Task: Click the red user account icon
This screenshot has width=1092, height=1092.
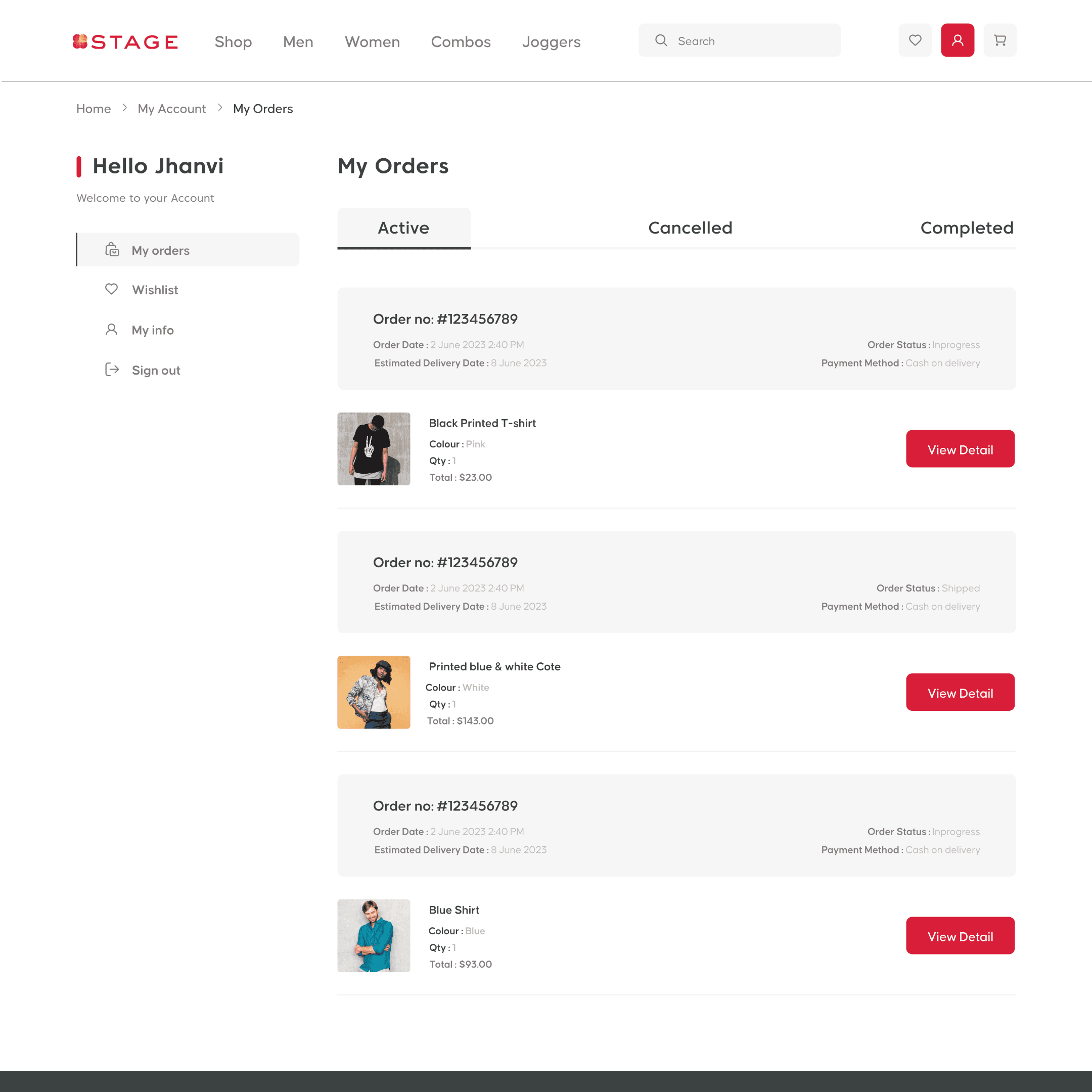Action: (x=957, y=40)
